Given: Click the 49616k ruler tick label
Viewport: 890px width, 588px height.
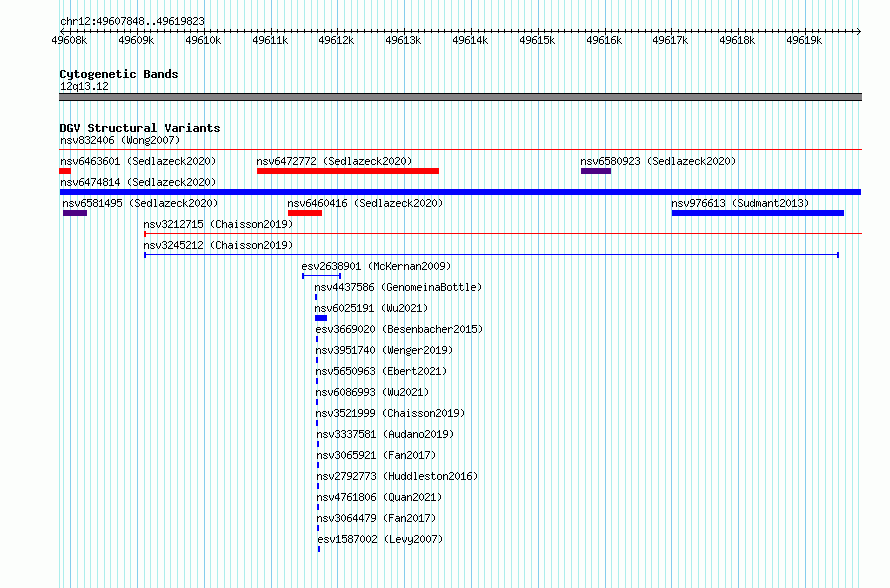Looking at the screenshot, I should 604,40.
